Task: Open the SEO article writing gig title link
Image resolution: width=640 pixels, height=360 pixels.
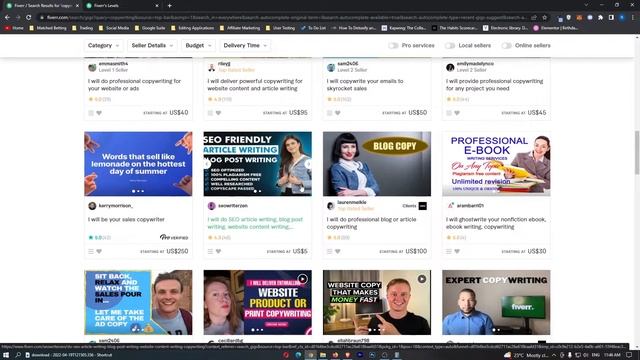Action: point(255,223)
